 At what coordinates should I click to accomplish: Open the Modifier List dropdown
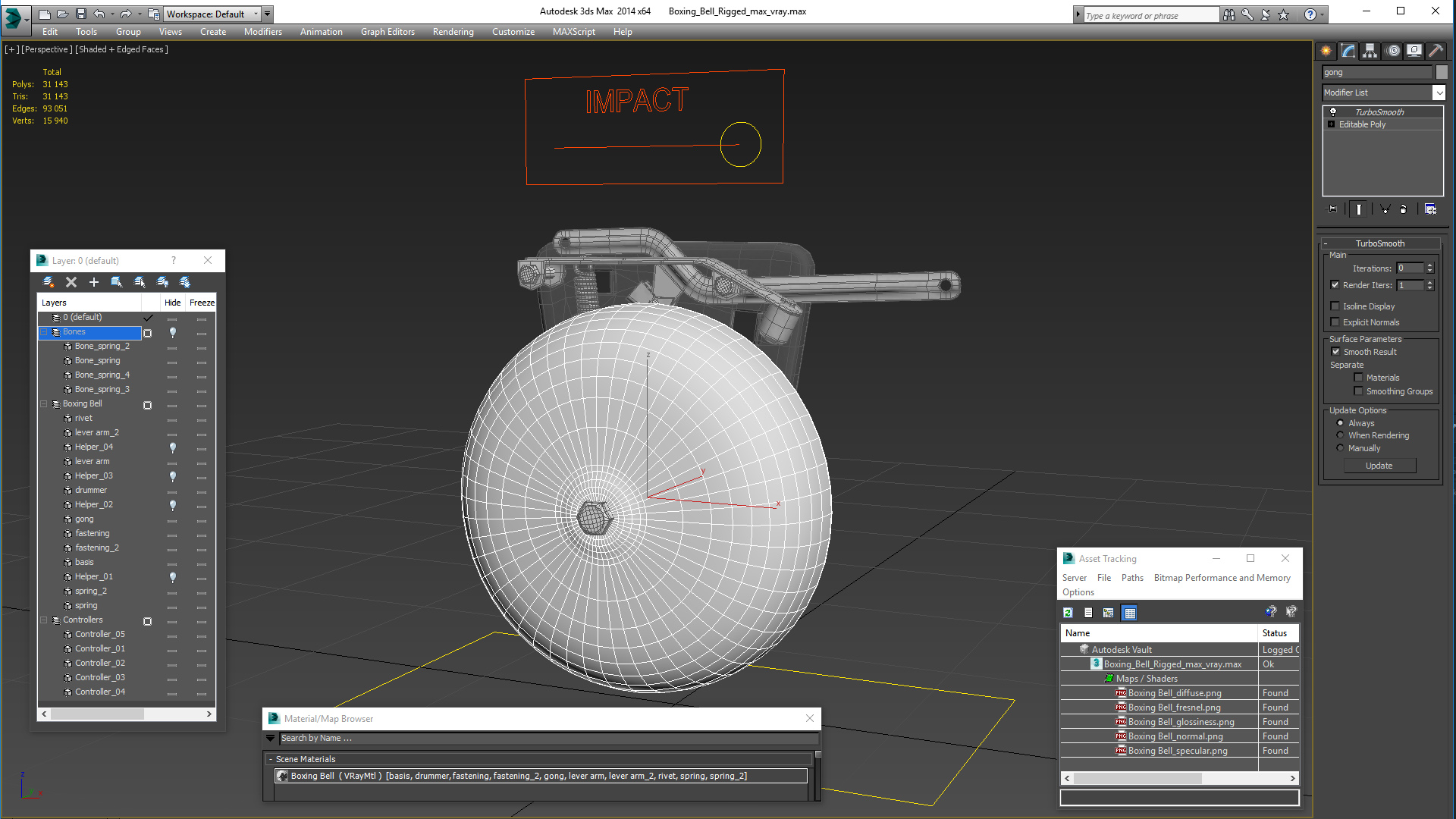1439,93
